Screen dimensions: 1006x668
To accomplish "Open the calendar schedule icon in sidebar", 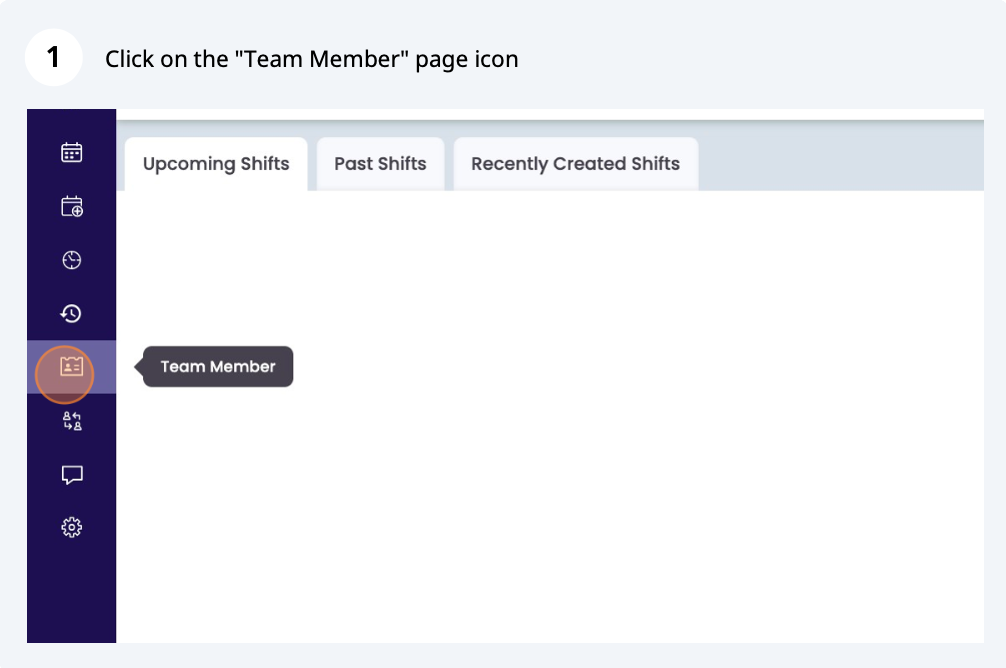I will click(x=71, y=153).
